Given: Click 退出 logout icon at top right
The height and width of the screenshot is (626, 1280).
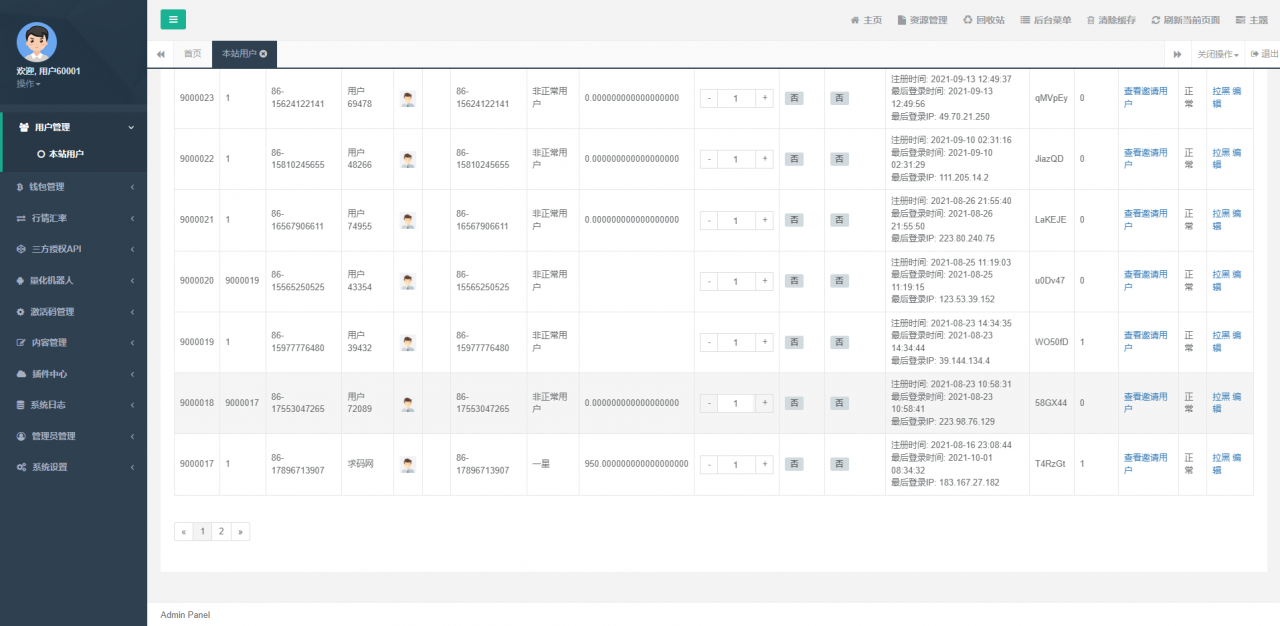Looking at the screenshot, I should 1254,54.
